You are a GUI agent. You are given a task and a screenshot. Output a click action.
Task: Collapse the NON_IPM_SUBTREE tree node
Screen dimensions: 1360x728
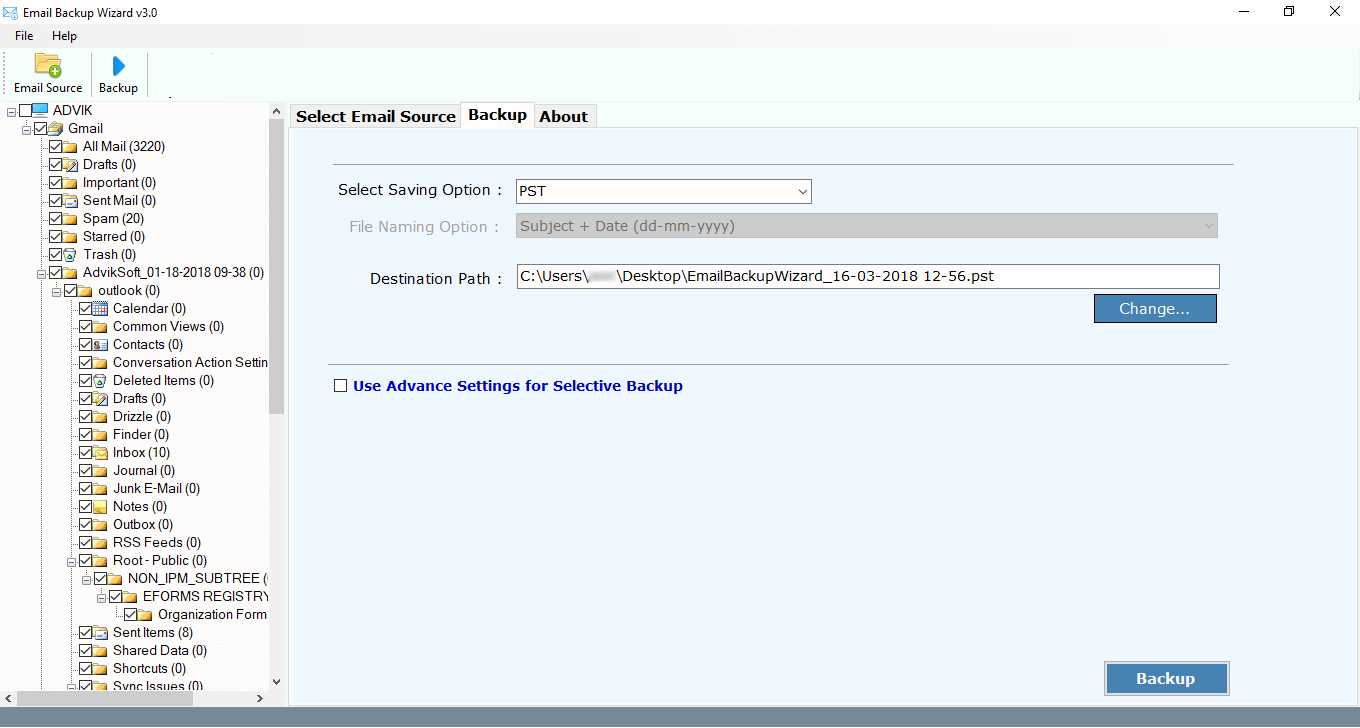[86, 578]
